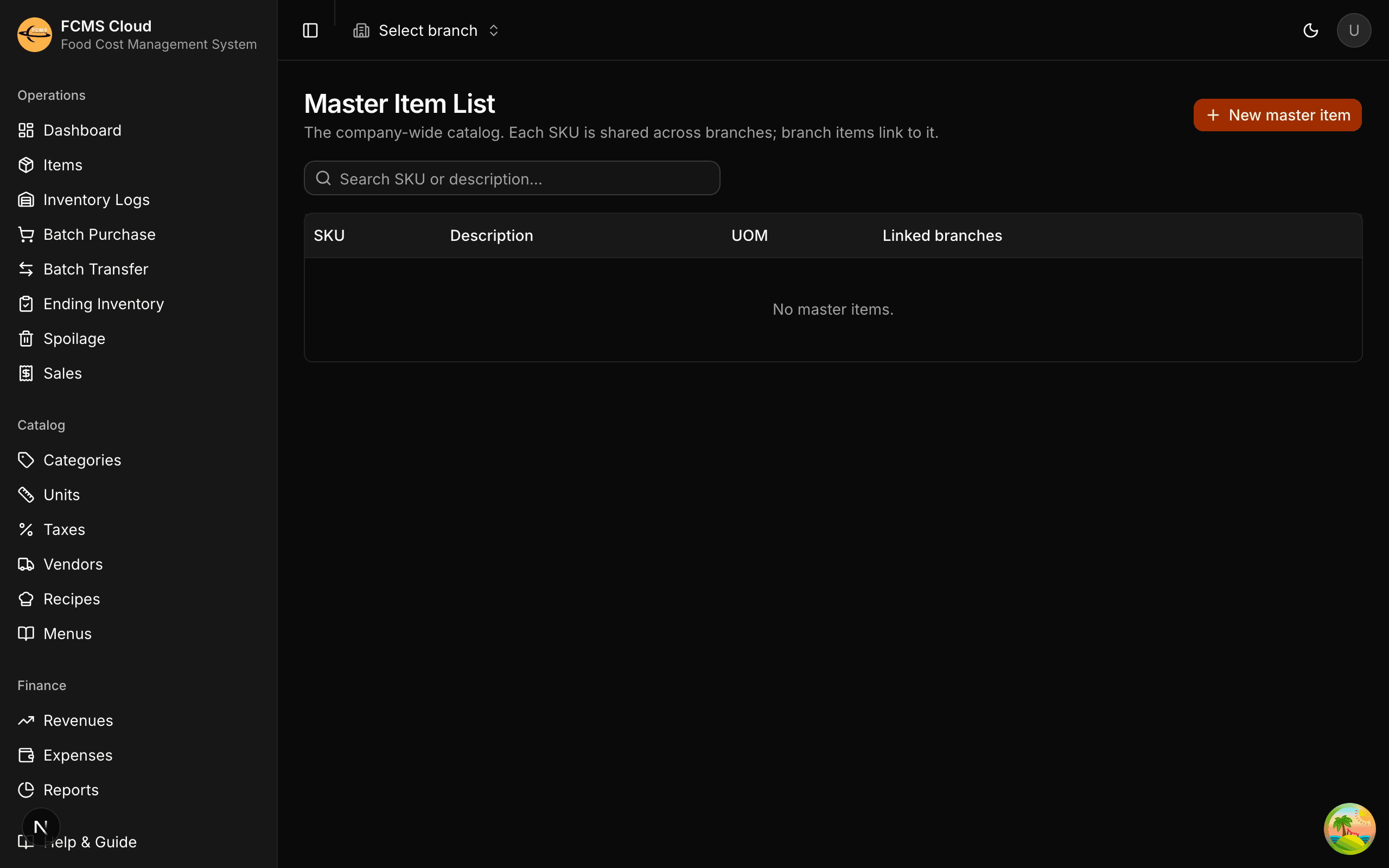This screenshot has height=868, width=1389.
Task: Click the Recipes chef hat icon
Action: click(x=26, y=599)
